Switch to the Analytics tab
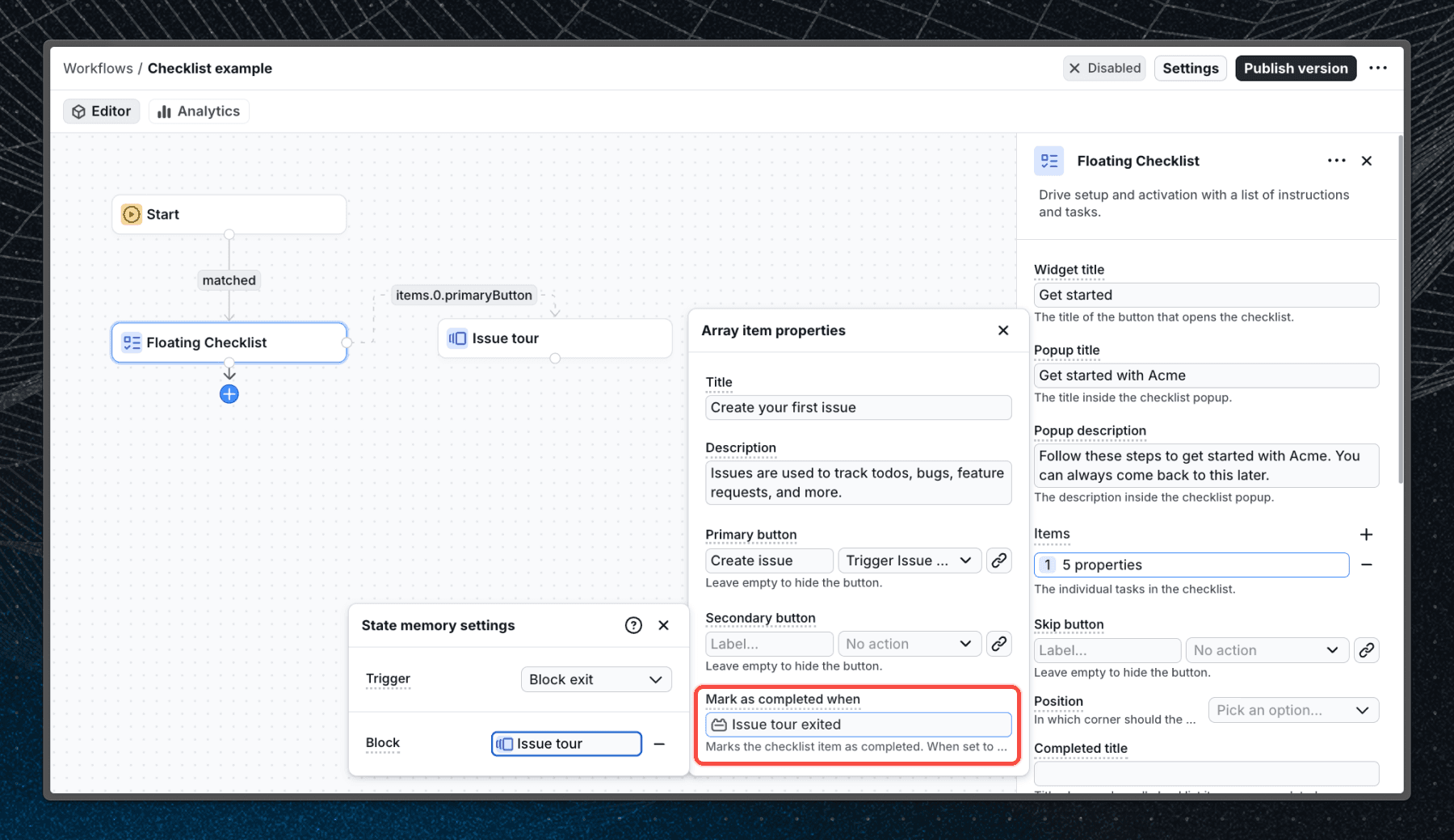Screen dimensions: 1454x840 pos(199,111)
